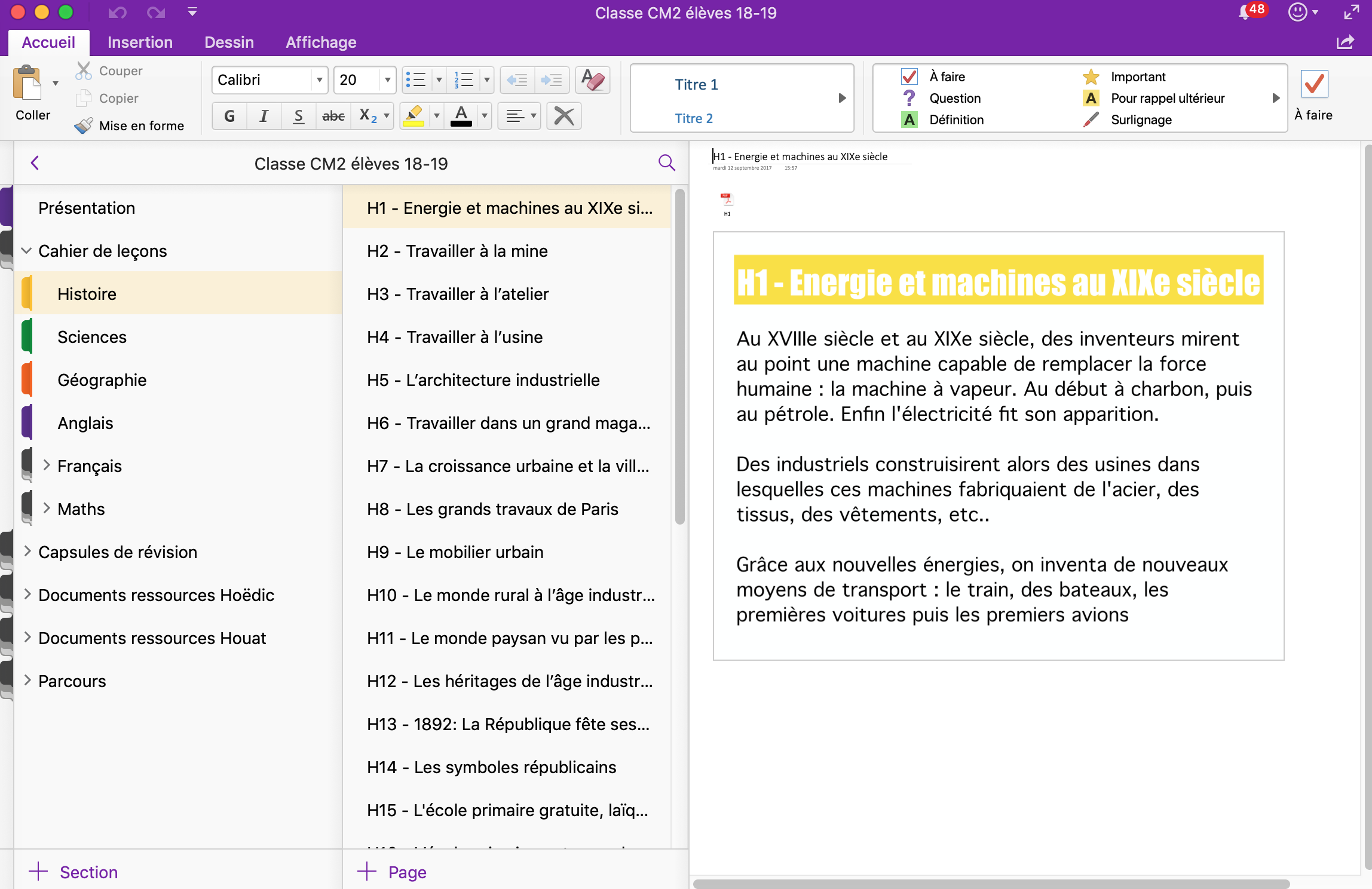Screen dimensions: 1372x889
Task: Click the add Section button
Action: coord(73,872)
